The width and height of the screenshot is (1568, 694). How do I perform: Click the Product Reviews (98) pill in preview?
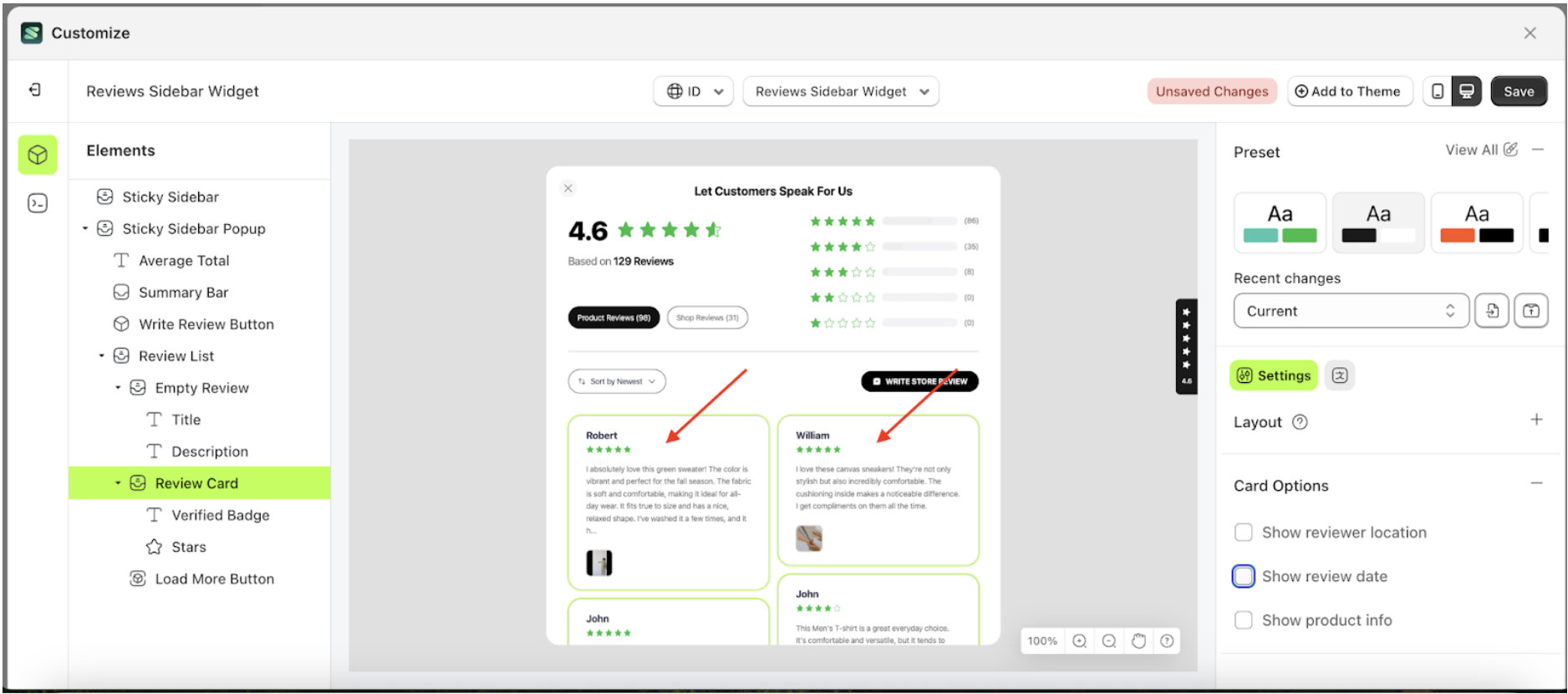point(613,318)
